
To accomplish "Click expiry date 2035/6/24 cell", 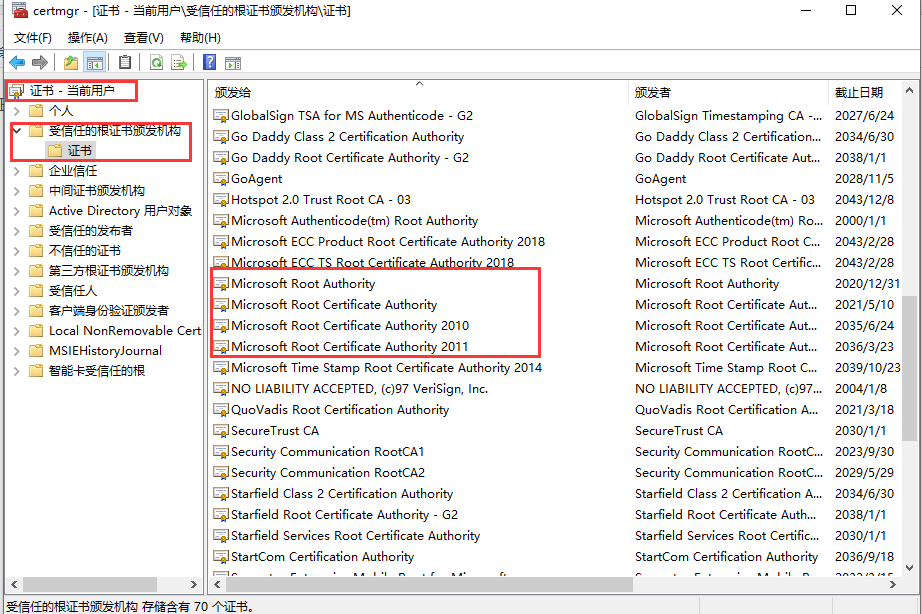I will coord(864,326).
